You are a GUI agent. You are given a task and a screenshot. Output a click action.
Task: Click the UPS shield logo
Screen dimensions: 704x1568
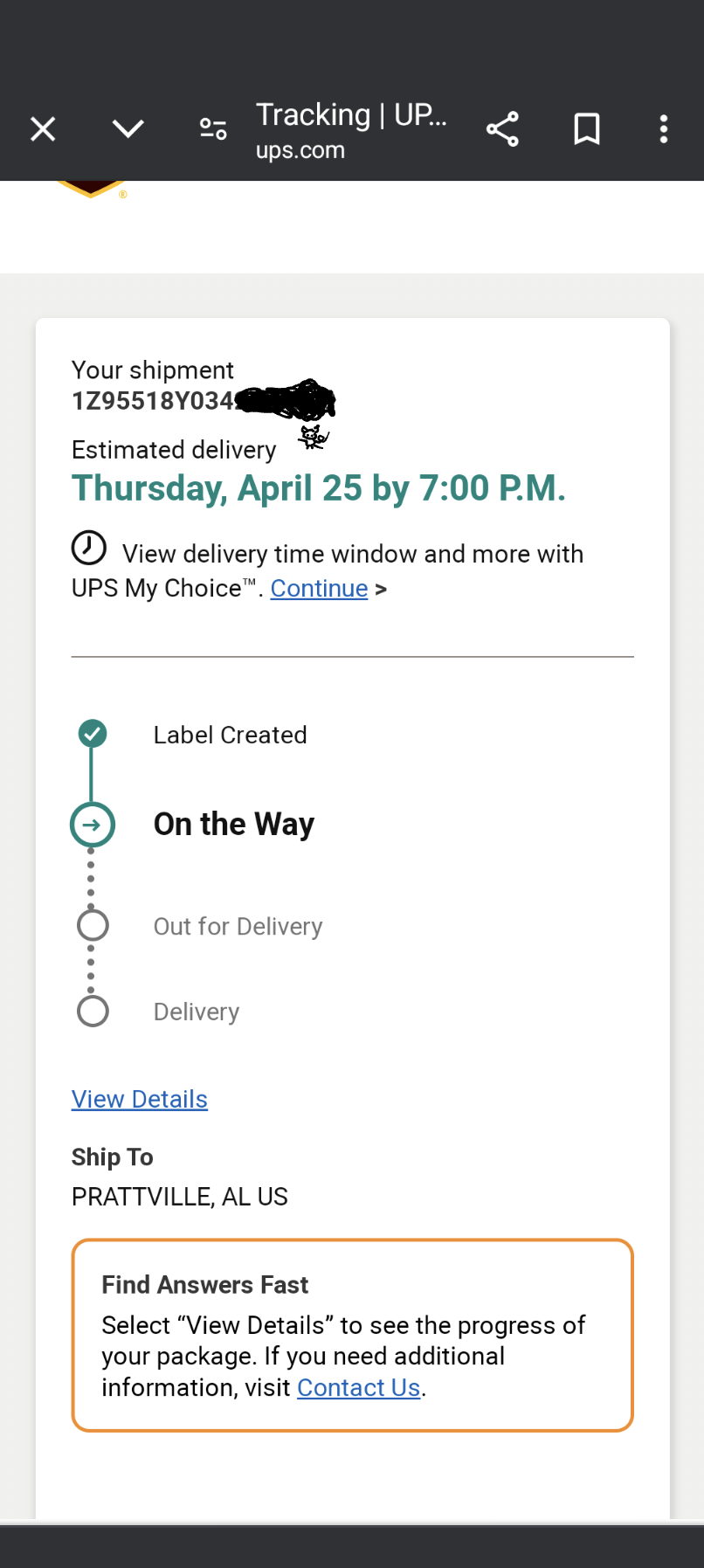[90, 188]
